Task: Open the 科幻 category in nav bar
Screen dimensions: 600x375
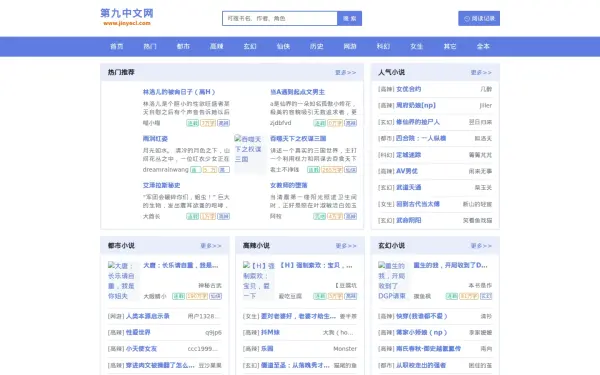Action: [383, 46]
